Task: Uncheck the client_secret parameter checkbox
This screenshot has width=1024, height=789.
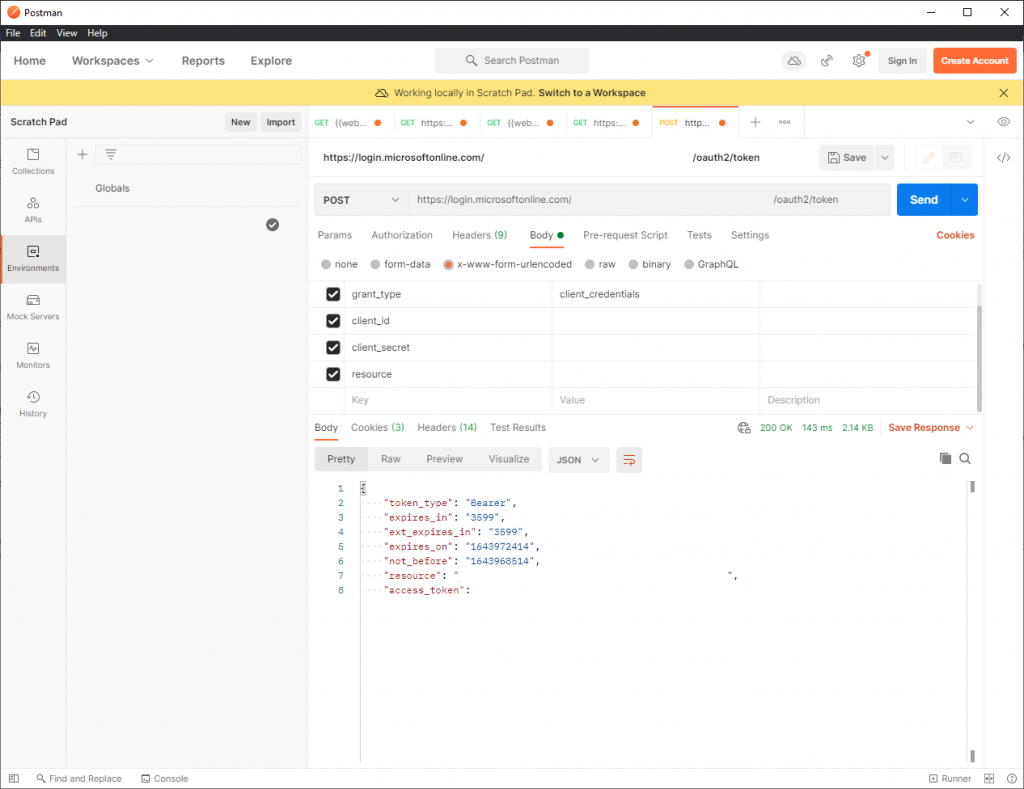Action: pos(333,348)
